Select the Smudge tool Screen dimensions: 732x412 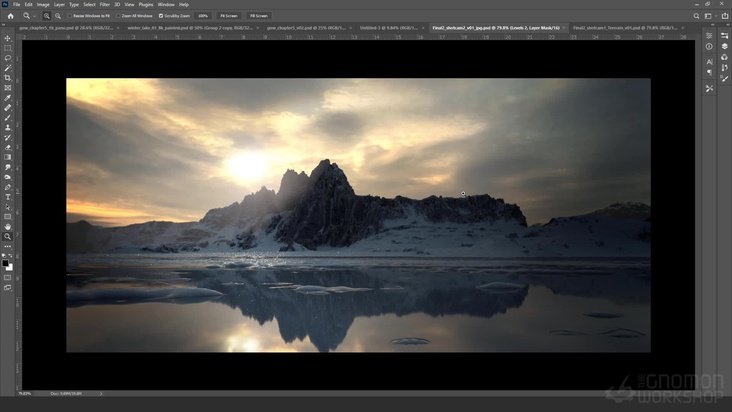click(x=7, y=167)
